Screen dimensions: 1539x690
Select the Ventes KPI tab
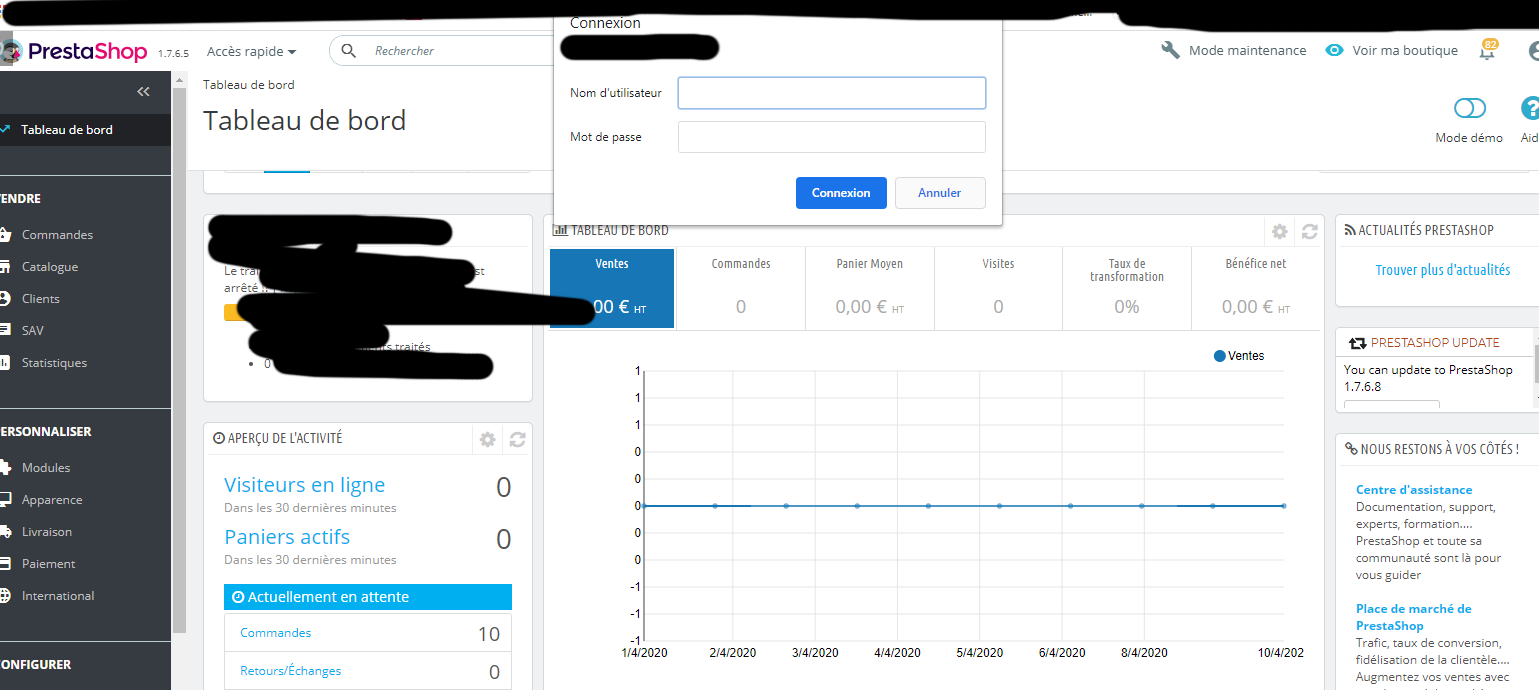pyautogui.click(x=612, y=288)
